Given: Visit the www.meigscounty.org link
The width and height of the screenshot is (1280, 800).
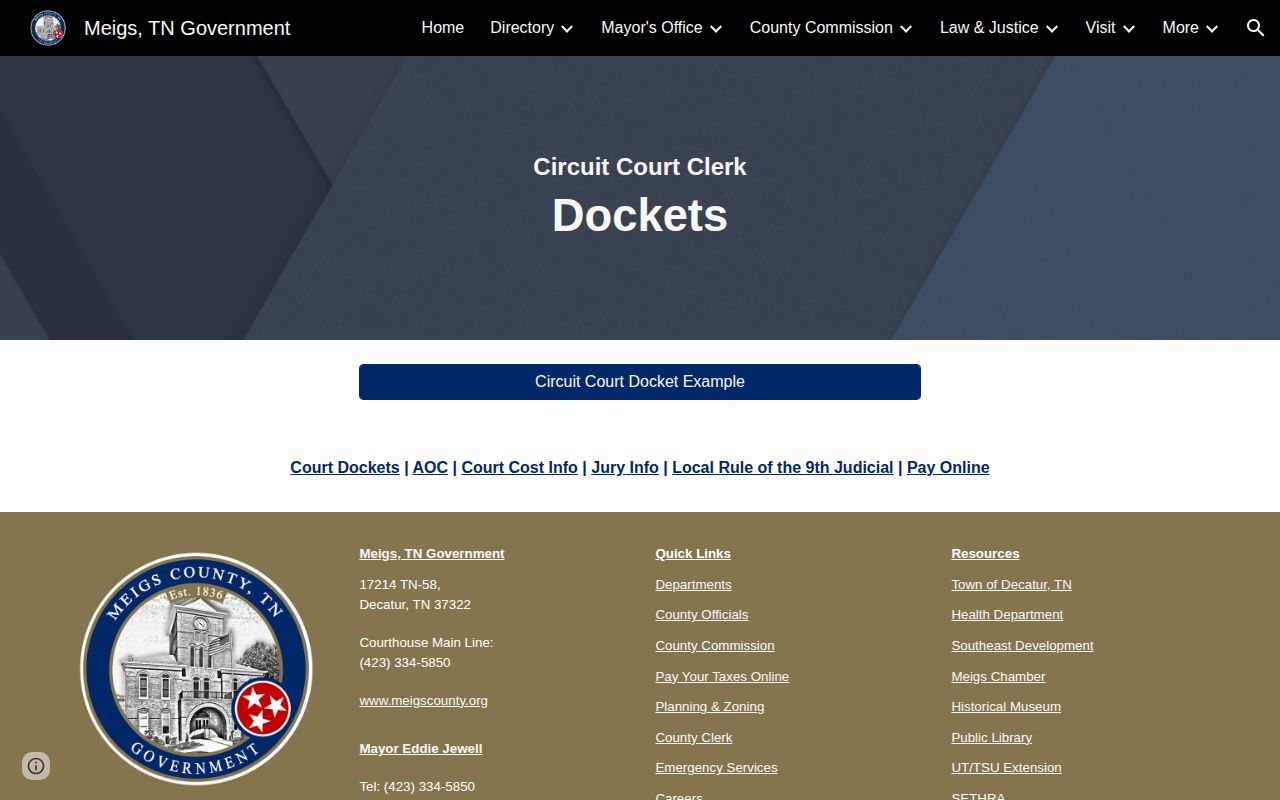Looking at the screenshot, I should click(x=424, y=701).
